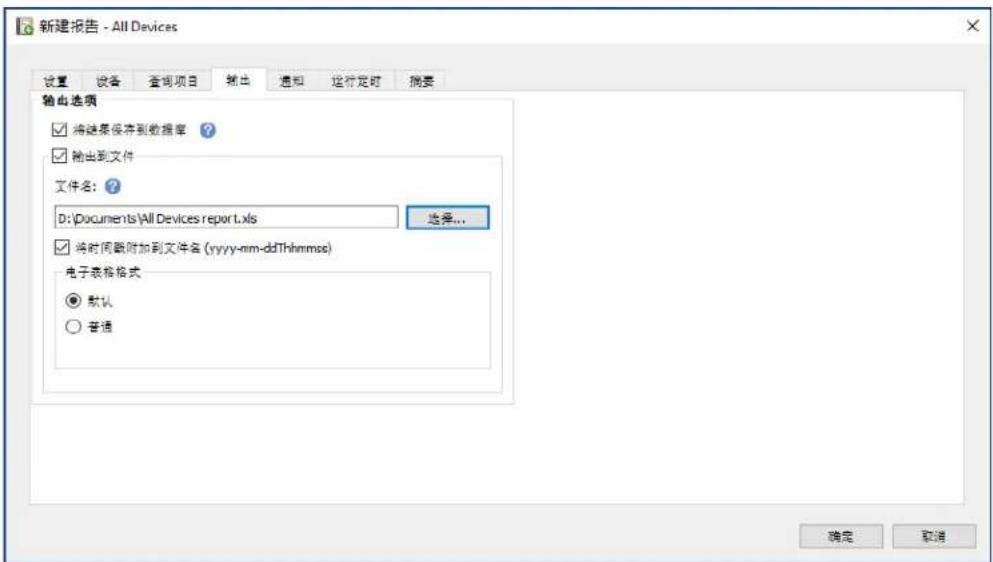Image resolution: width=993 pixels, height=562 pixels.
Task: Select the 输出 tab
Action: 238,80
